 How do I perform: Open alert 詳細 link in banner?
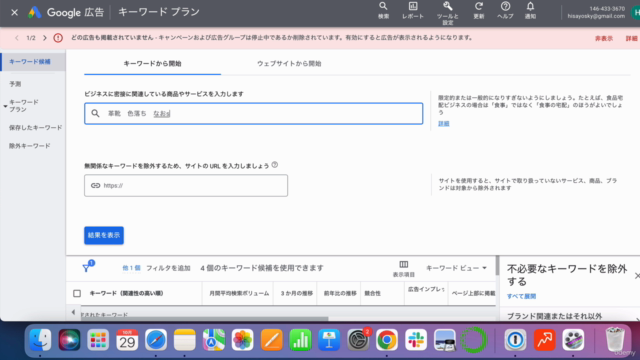[x=631, y=38]
